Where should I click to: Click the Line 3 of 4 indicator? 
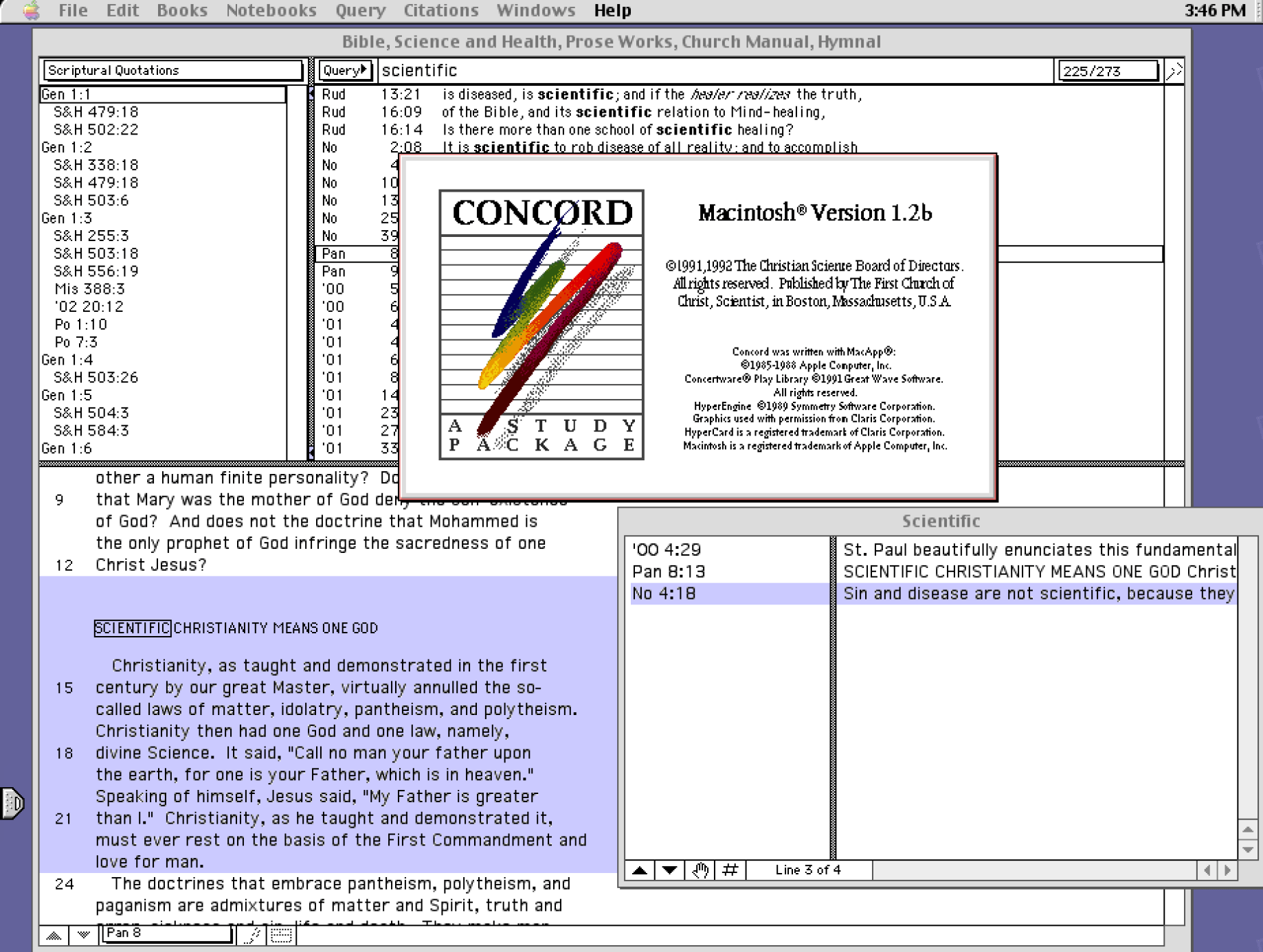click(x=808, y=870)
